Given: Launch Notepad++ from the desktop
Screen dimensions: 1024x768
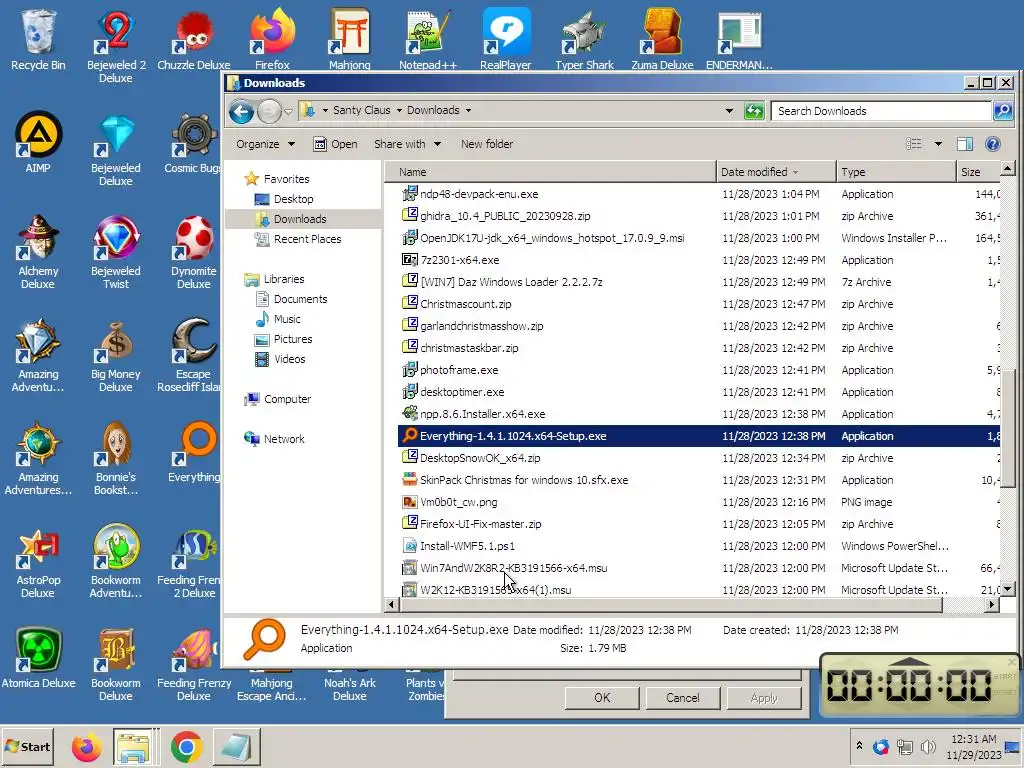Looking at the screenshot, I should click(428, 39).
